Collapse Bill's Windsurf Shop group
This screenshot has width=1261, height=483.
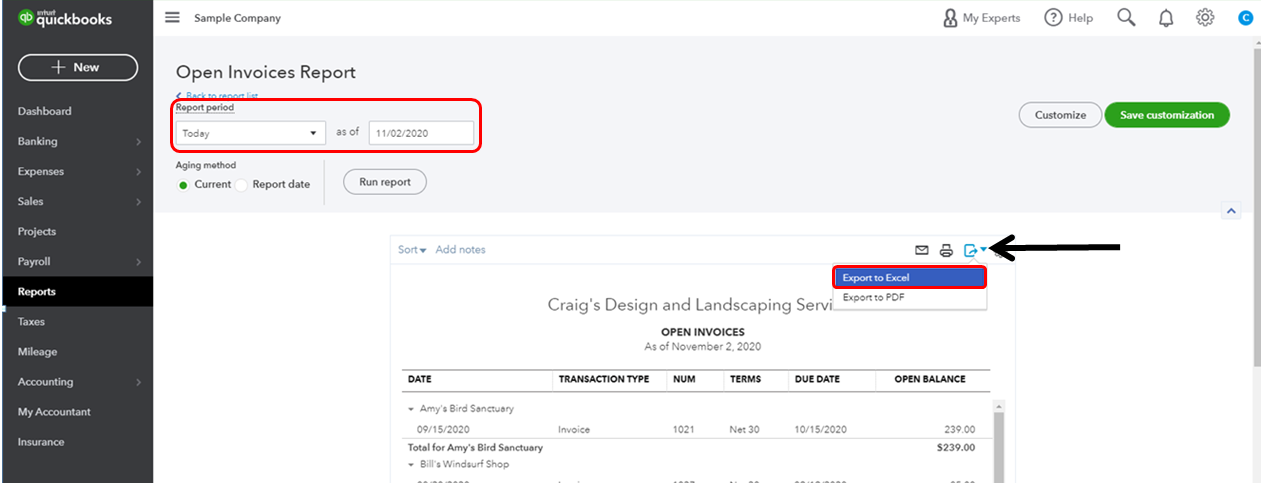click(x=411, y=464)
